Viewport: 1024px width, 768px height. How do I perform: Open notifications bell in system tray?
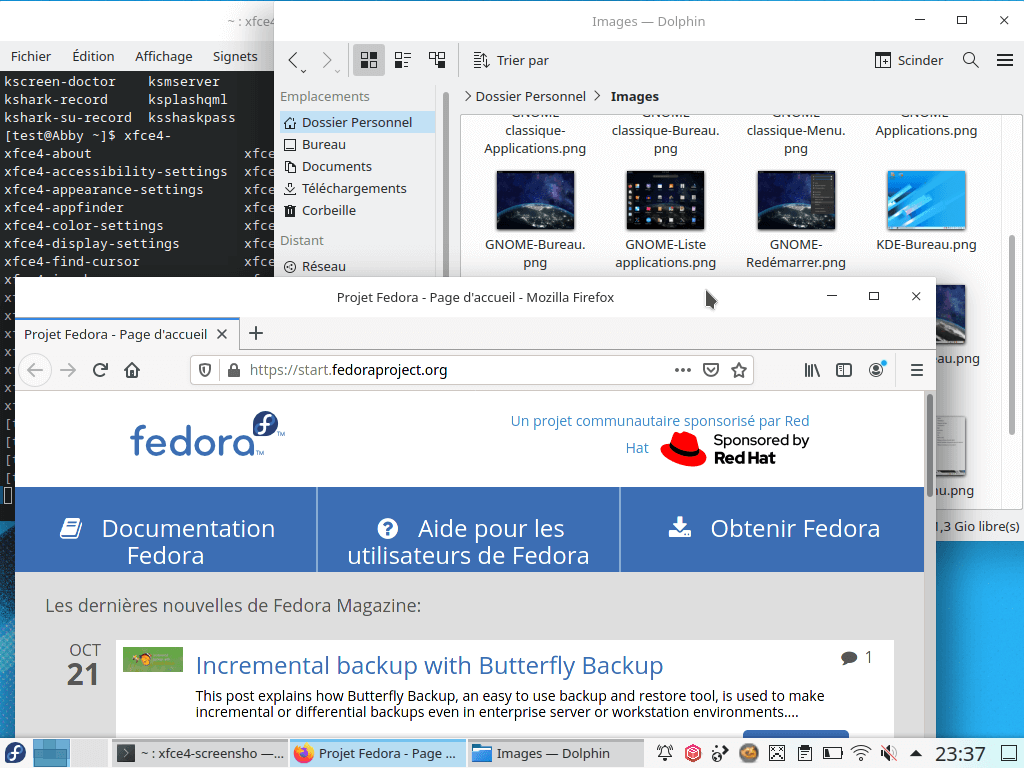click(x=665, y=754)
